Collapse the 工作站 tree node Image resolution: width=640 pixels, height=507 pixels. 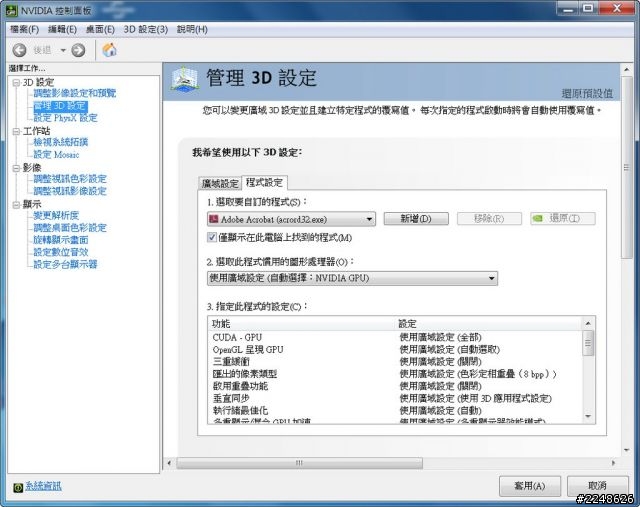[16, 131]
